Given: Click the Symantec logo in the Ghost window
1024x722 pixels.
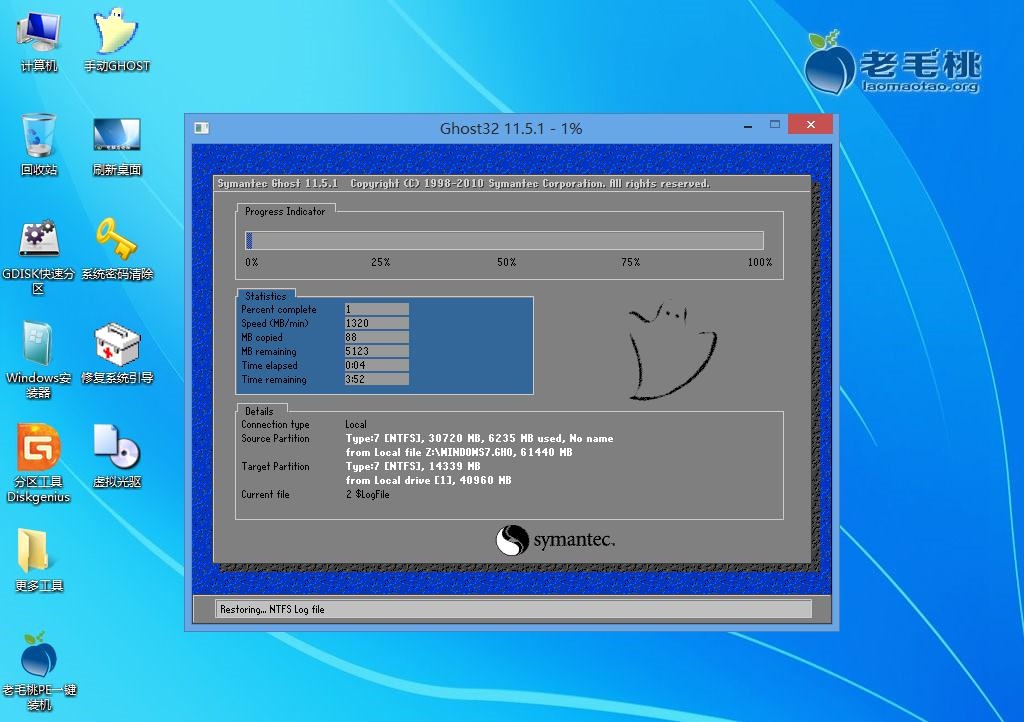Looking at the screenshot, I should click(555, 540).
